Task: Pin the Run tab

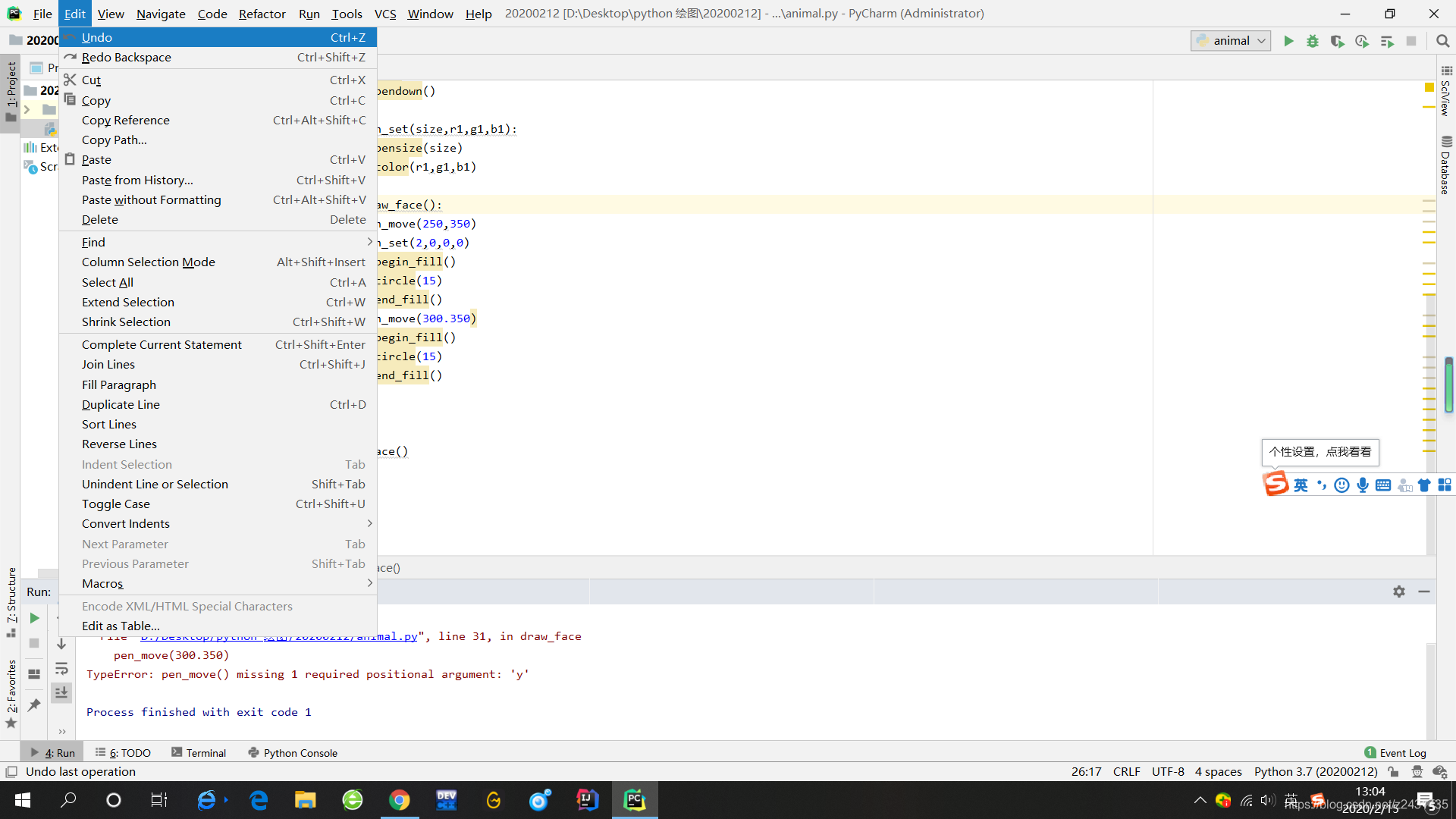Action: point(34,704)
